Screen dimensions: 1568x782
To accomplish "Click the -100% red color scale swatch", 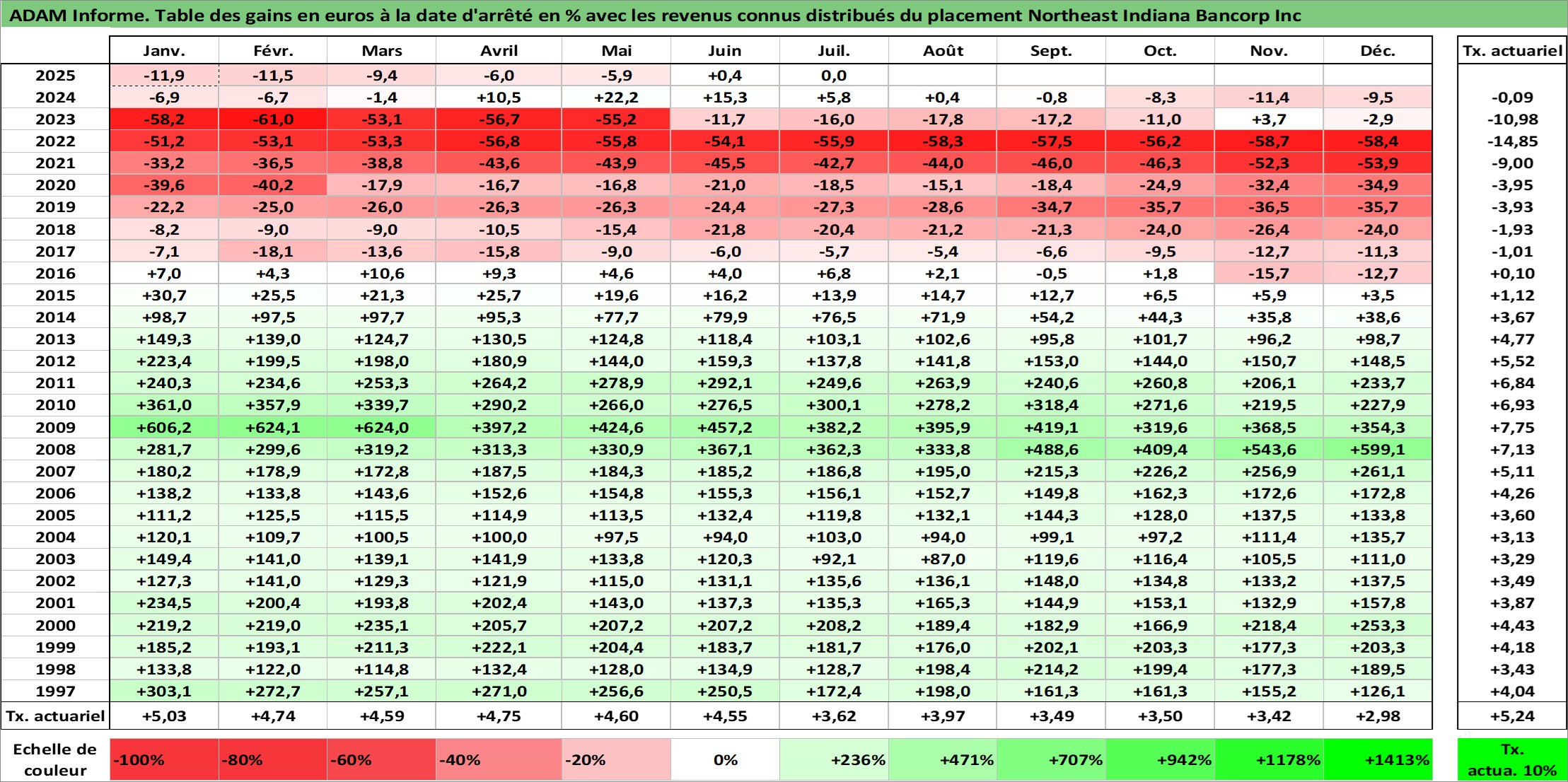I will (164, 760).
